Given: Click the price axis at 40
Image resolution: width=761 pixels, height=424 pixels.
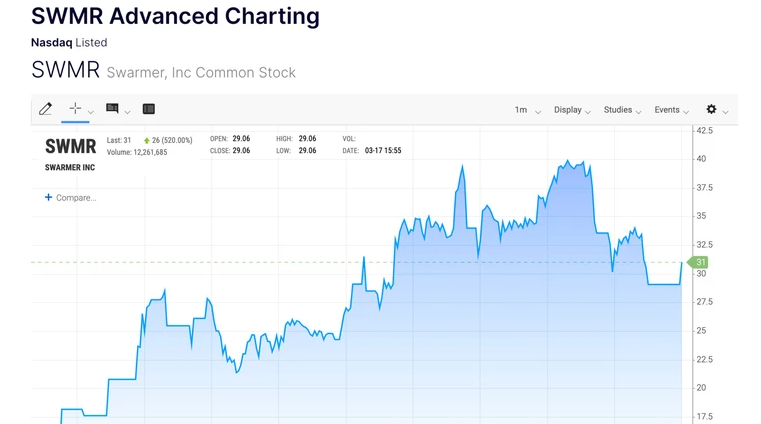Looking at the screenshot, I should (702, 159).
